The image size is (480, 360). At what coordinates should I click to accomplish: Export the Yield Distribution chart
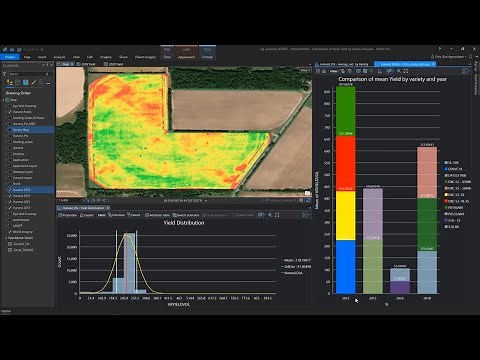(87, 215)
